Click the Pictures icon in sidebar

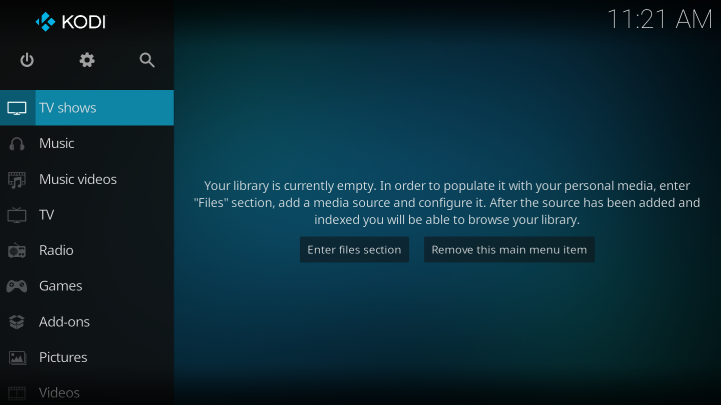click(x=17, y=358)
